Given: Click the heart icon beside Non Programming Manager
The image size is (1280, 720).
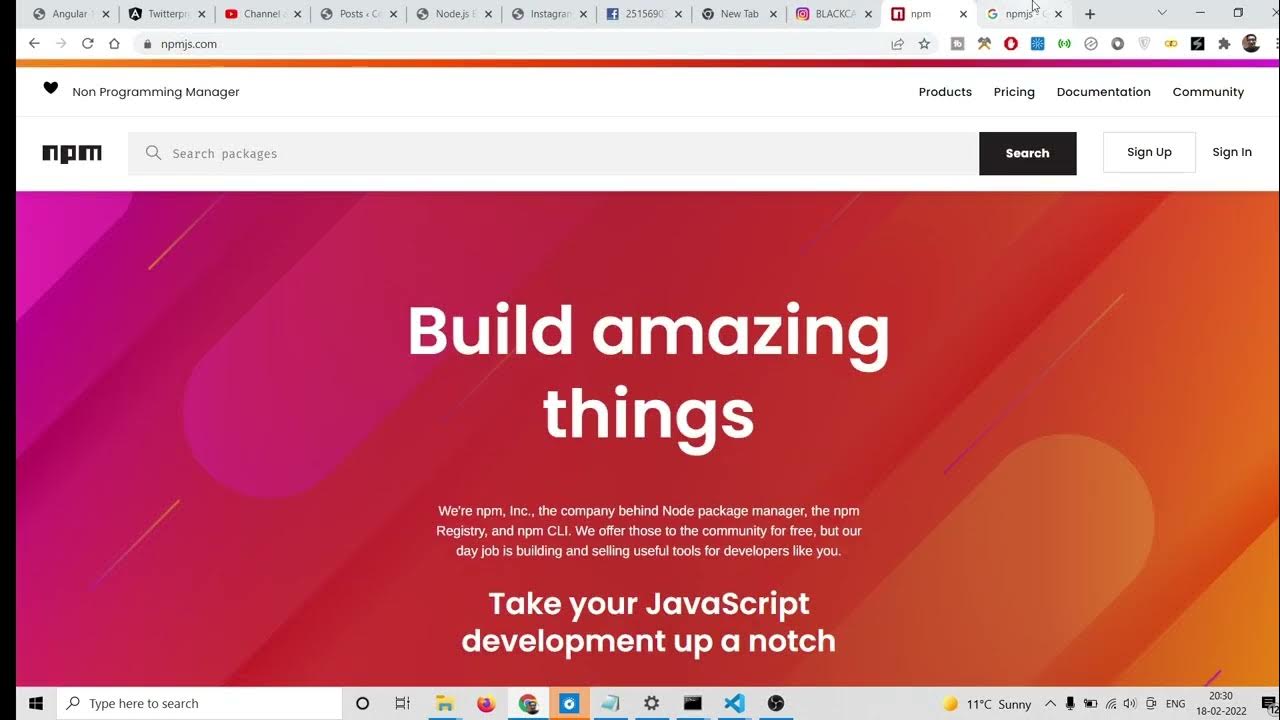Looking at the screenshot, I should pos(51,89).
